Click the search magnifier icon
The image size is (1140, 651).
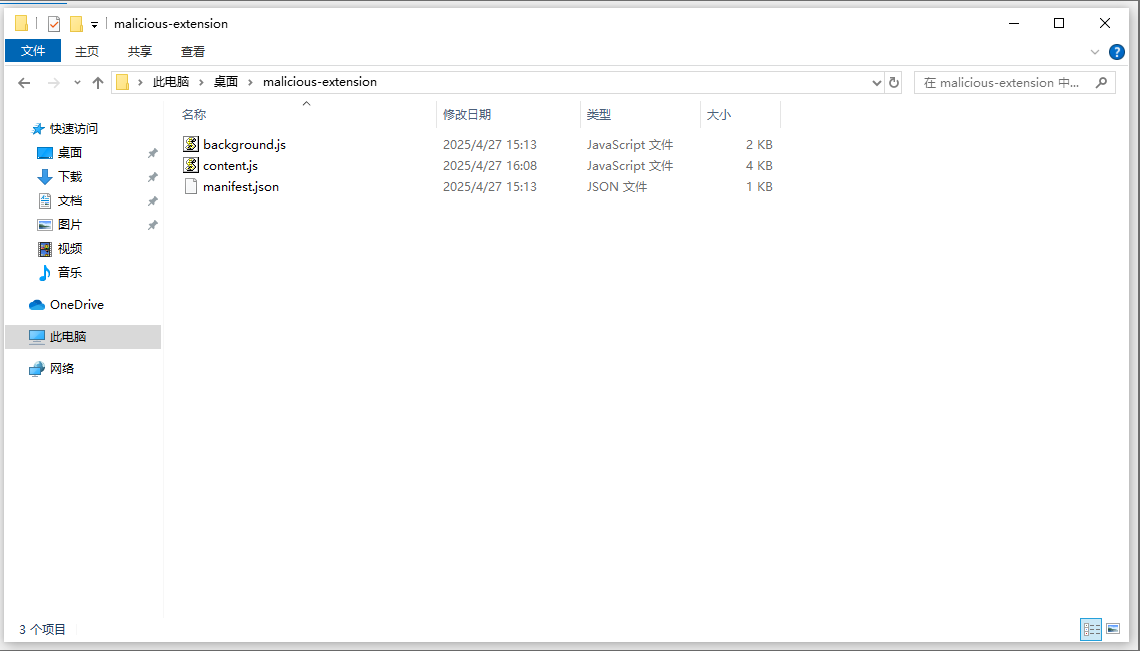point(1101,82)
